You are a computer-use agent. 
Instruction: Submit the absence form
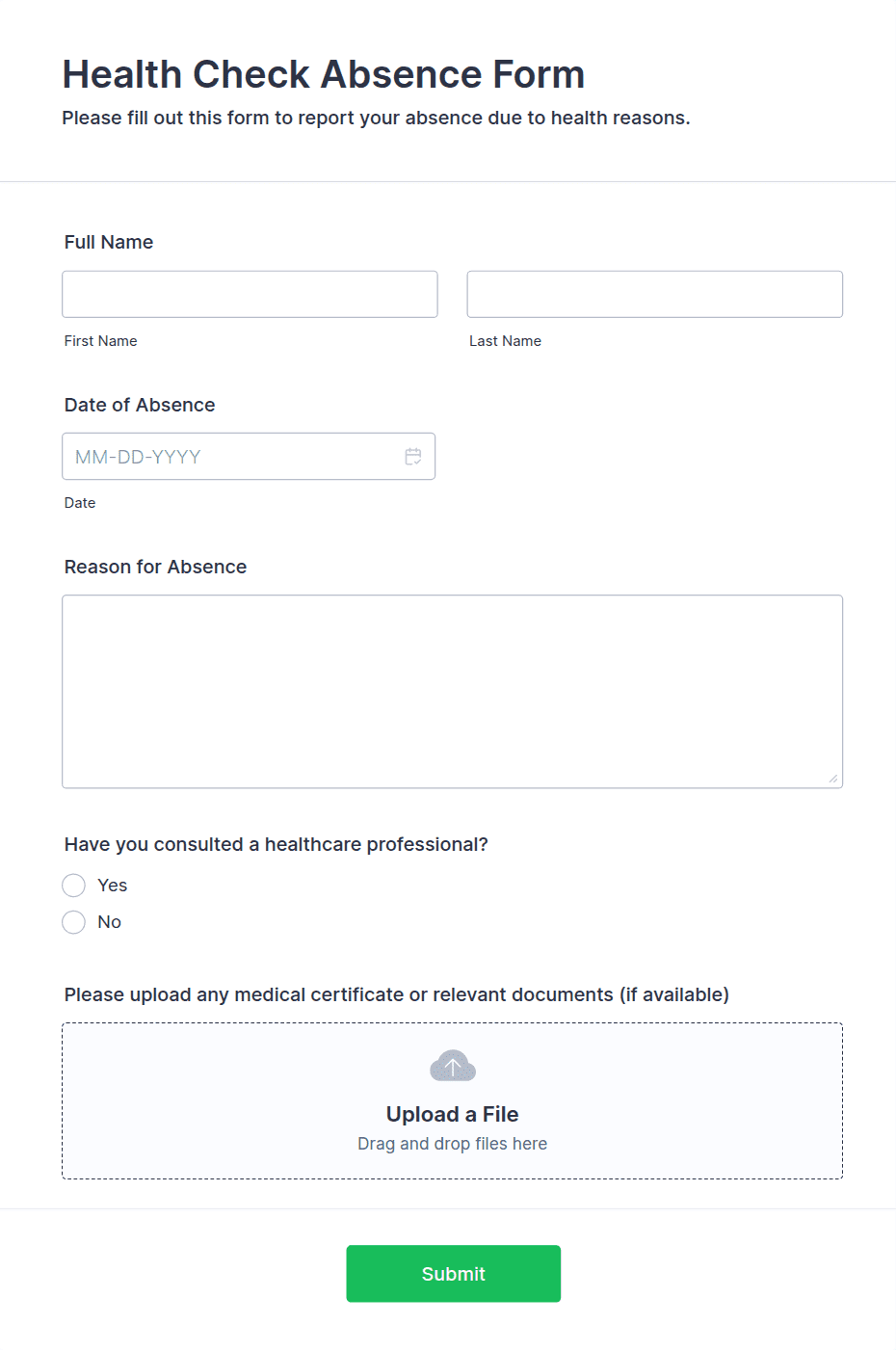tap(453, 1273)
